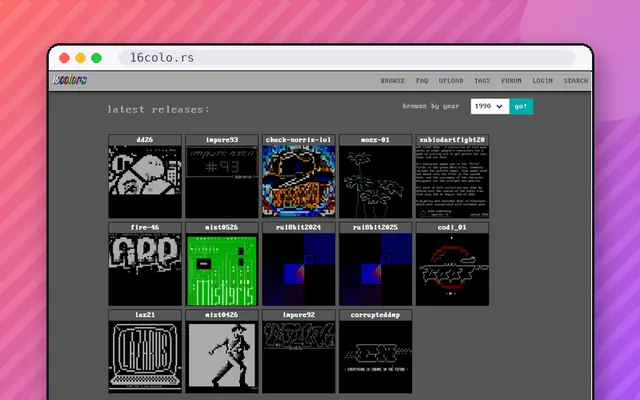Open the SEARCH page
This screenshot has height=400, width=640.
click(x=576, y=81)
